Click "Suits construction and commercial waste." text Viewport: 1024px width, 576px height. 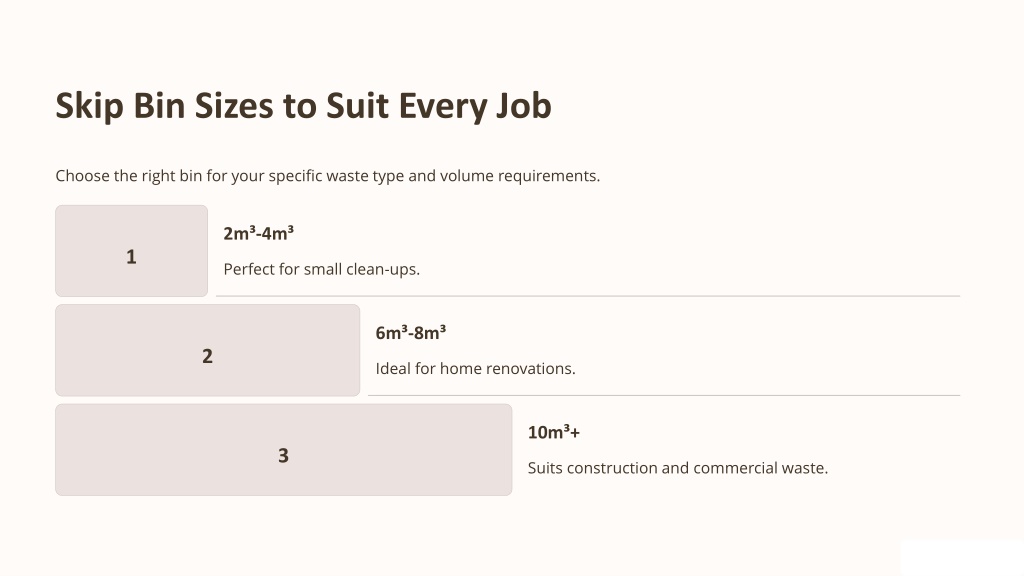pos(678,468)
